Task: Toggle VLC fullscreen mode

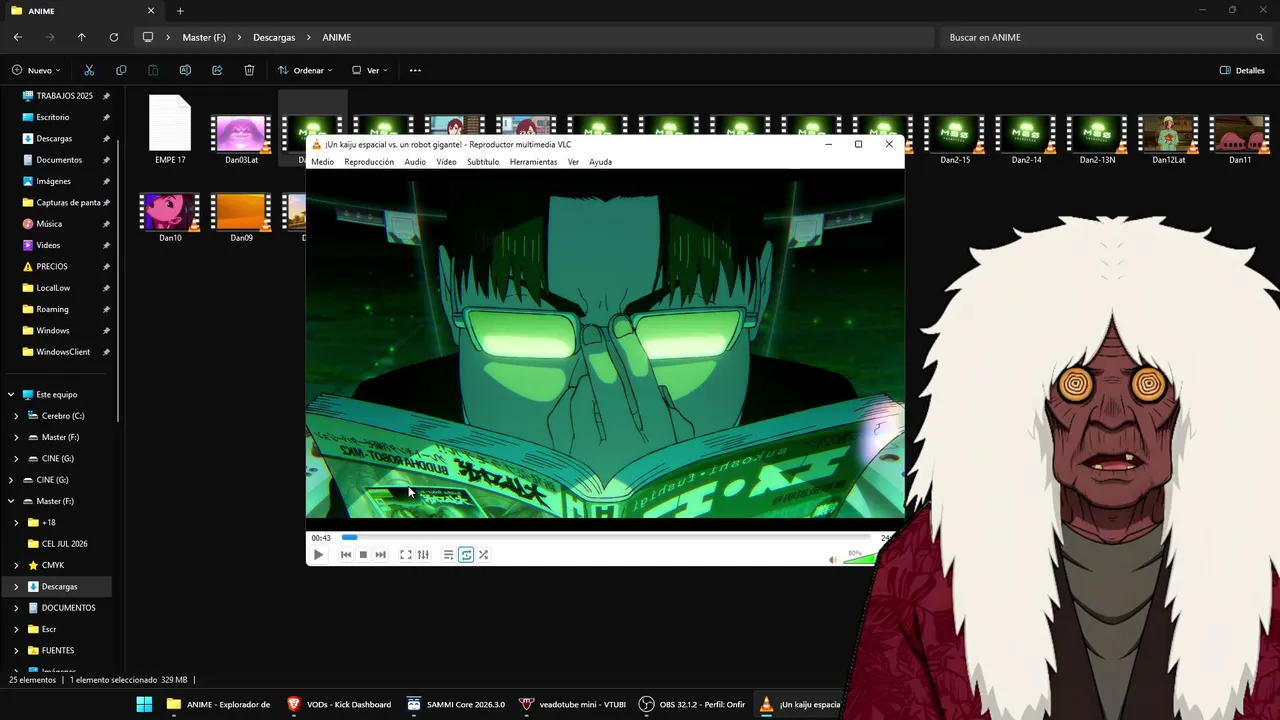Action: (406, 555)
